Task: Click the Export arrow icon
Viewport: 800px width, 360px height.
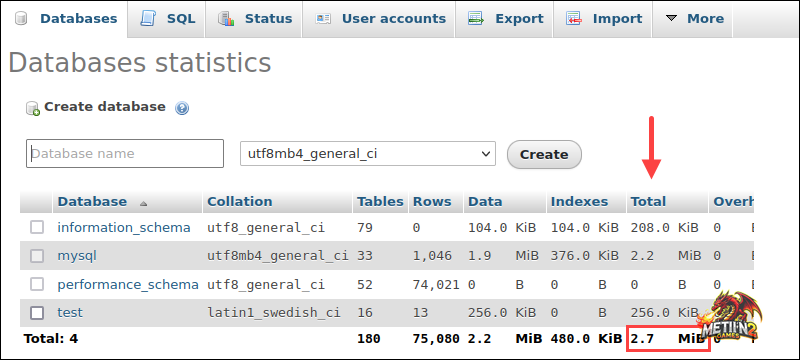Action: [x=476, y=19]
